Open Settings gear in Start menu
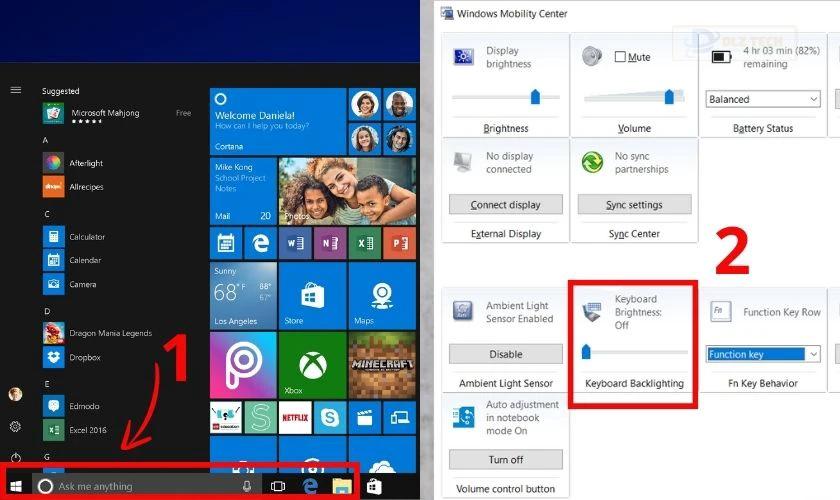The height and width of the screenshot is (500, 840). point(16,427)
